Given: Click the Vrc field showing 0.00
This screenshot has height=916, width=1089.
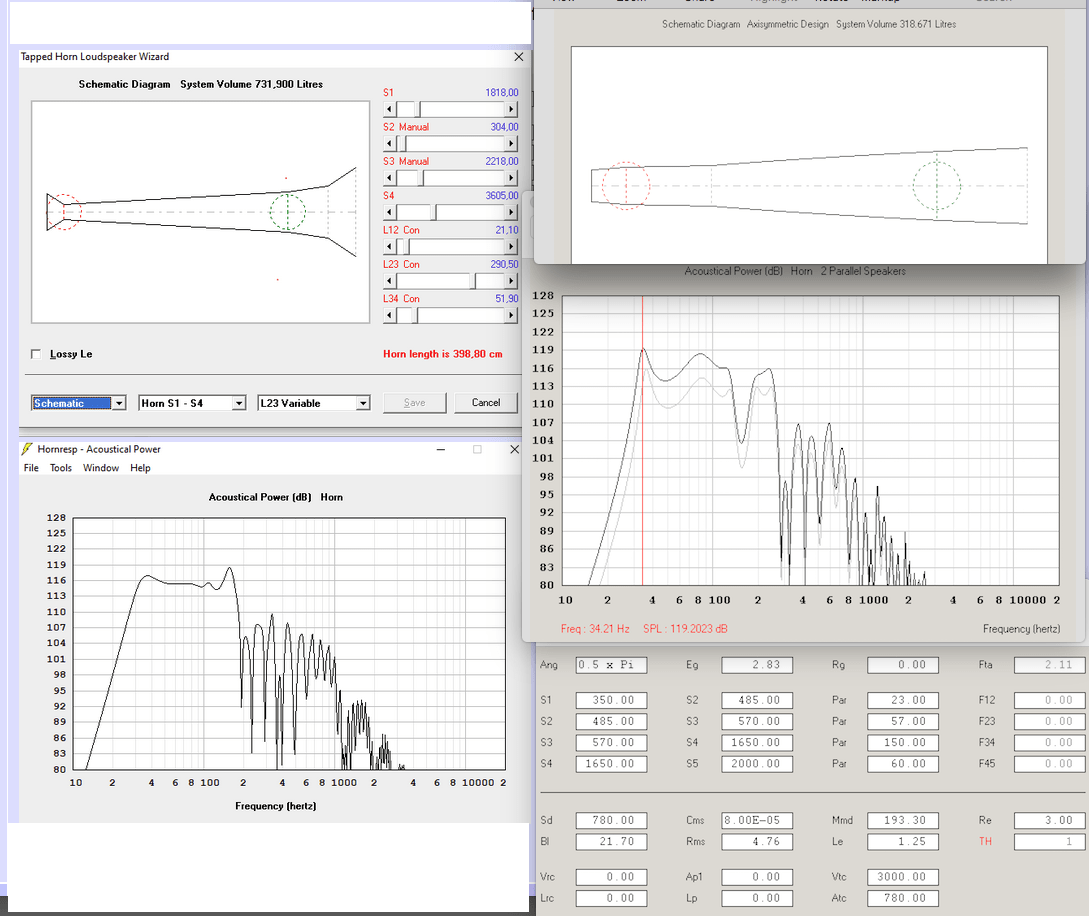Looking at the screenshot, I should [x=611, y=877].
